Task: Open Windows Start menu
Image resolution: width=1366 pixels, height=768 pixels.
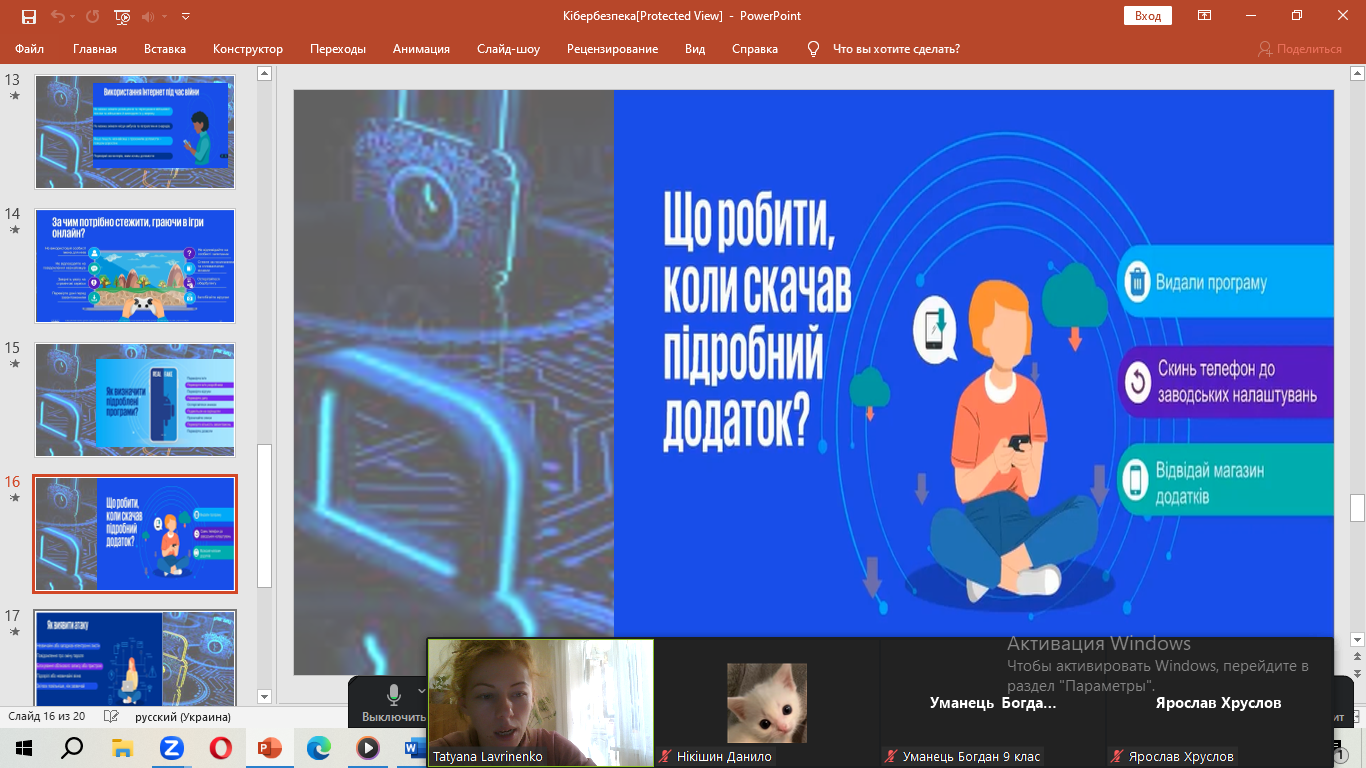Action: coord(24,748)
